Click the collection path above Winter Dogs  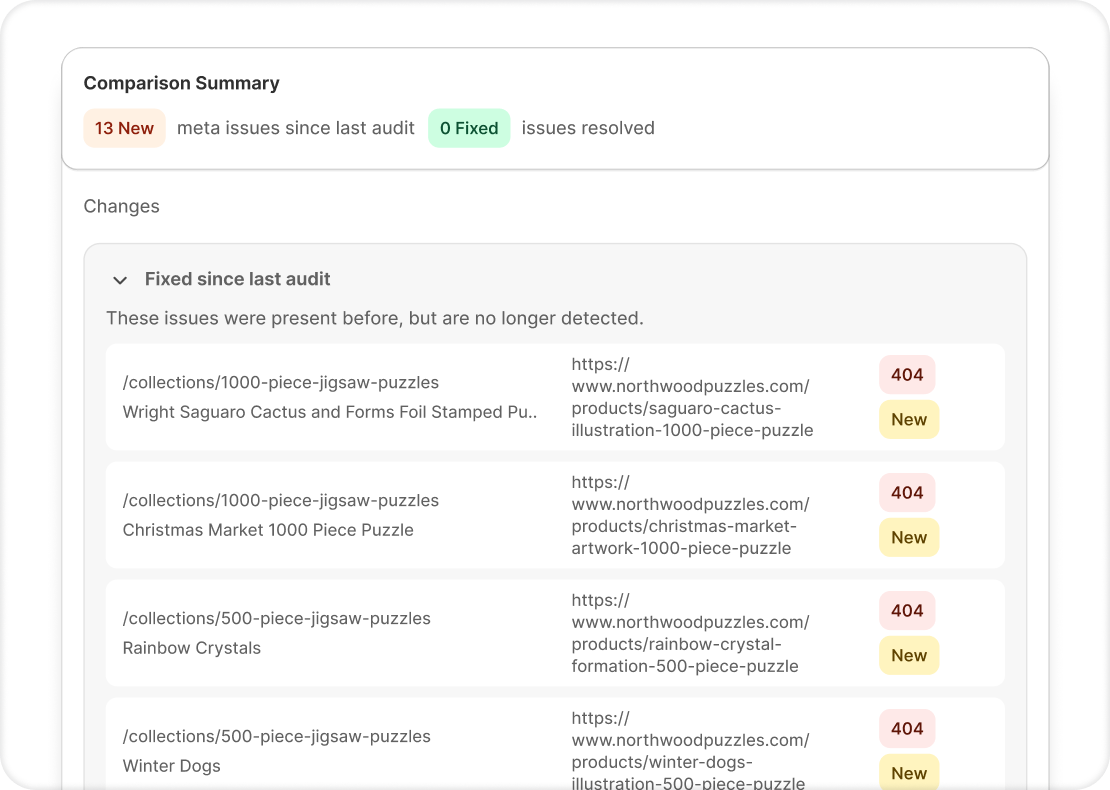pyautogui.click(x=276, y=737)
